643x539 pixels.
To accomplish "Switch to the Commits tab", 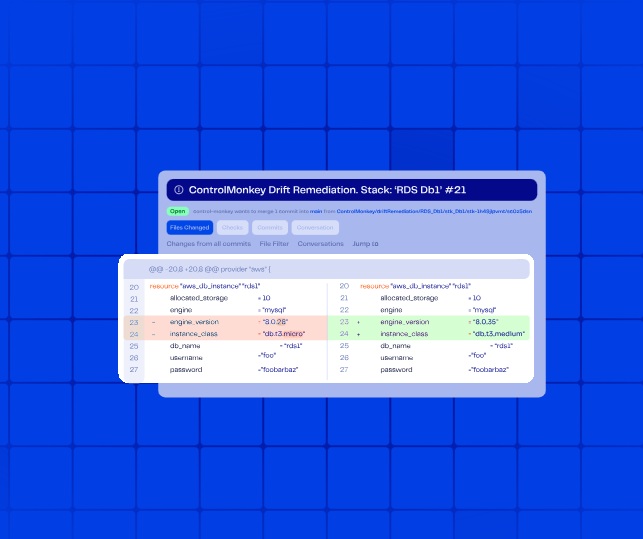I will [x=269, y=228].
